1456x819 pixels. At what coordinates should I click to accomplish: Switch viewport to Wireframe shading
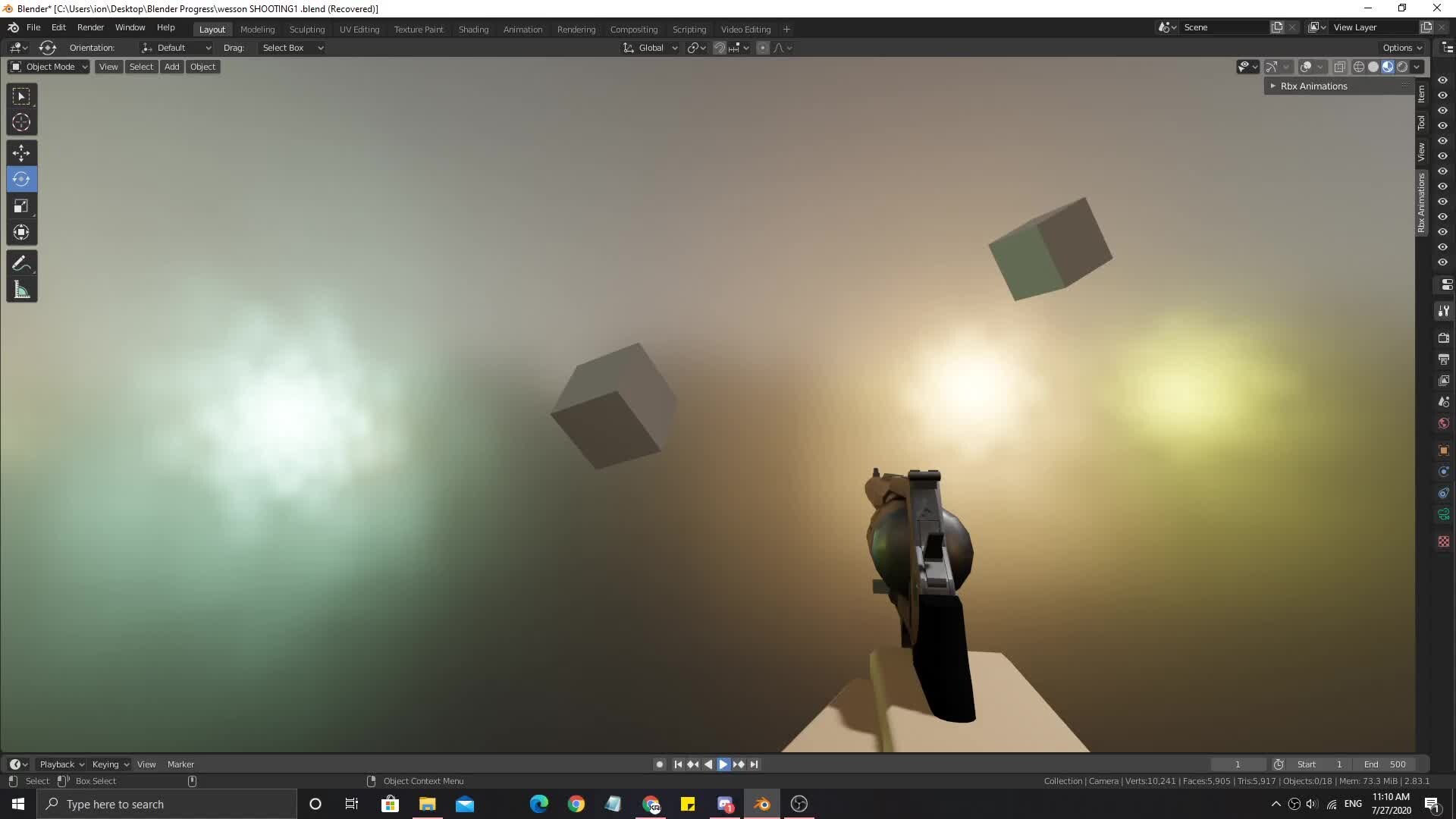click(1359, 67)
